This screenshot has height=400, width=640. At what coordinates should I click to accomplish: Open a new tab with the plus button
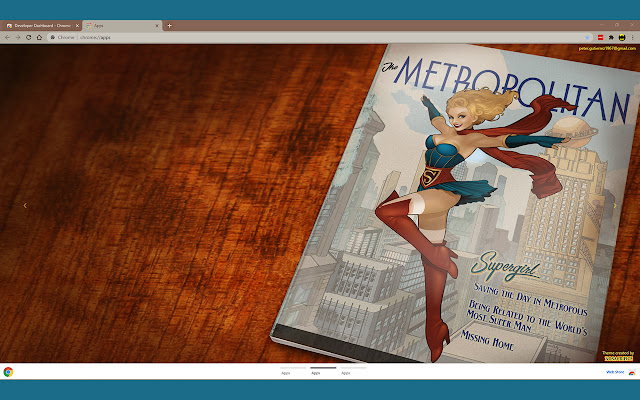pyautogui.click(x=169, y=25)
